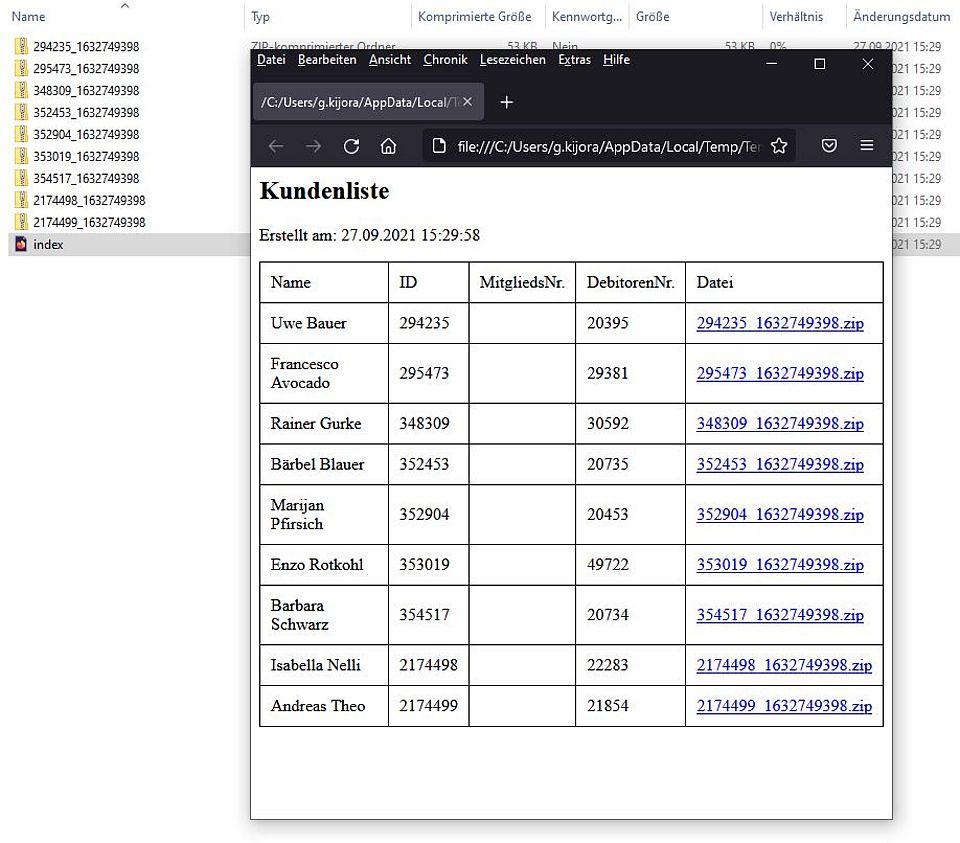Download 294235_1632749398.zip link for Uwe Bauer
The height and width of the screenshot is (843, 960).
(780, 323)
